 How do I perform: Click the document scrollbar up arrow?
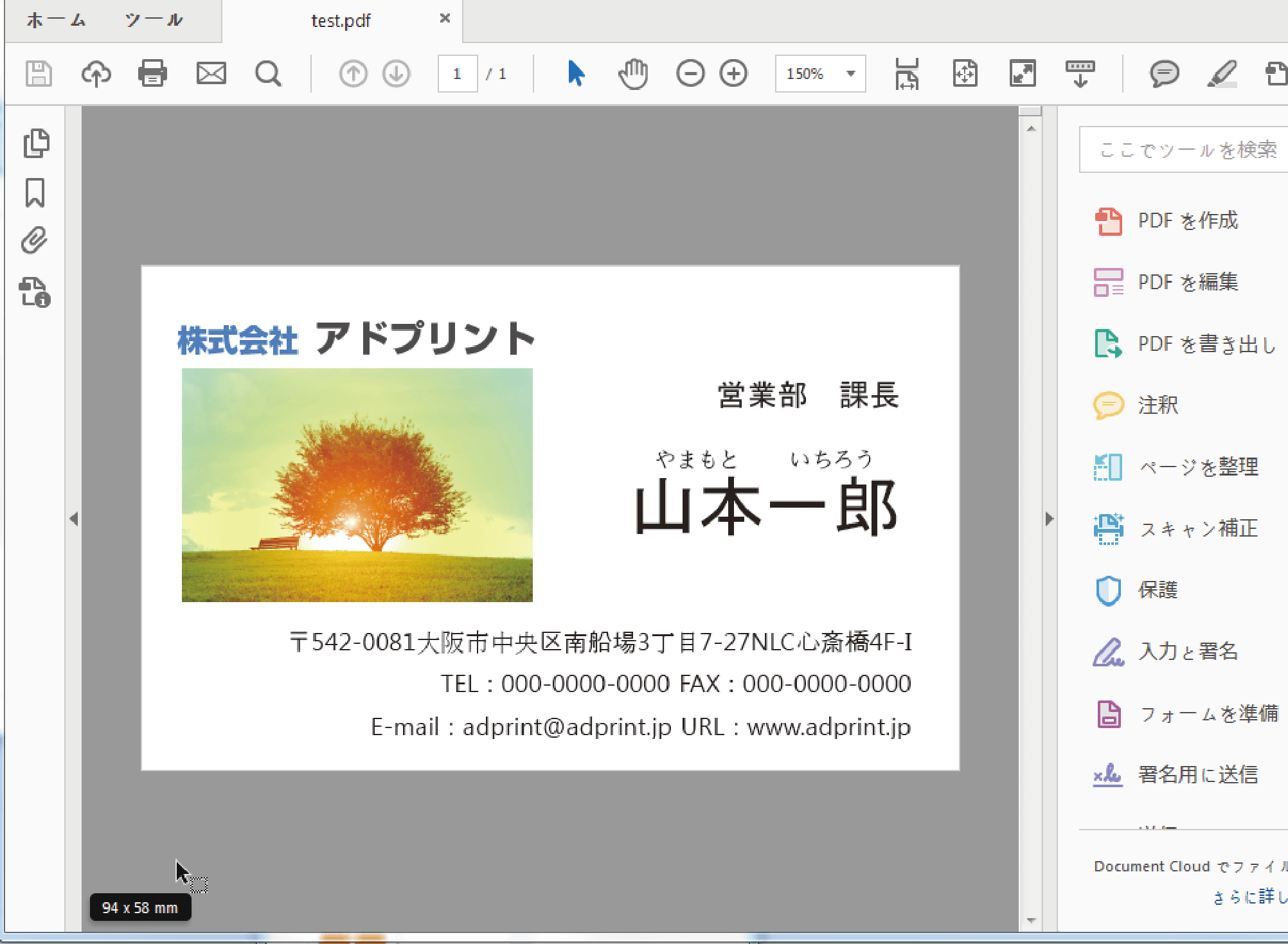(1031, 129)
